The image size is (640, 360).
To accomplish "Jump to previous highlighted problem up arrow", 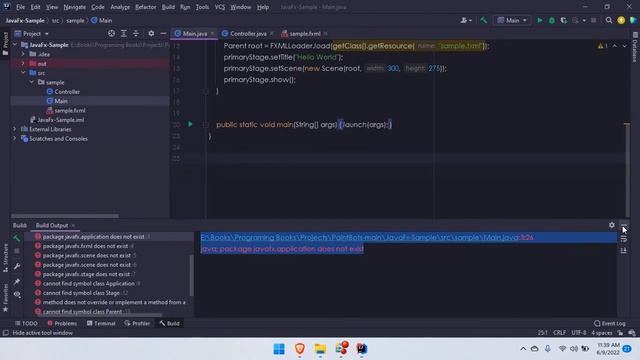I will click(615, 46).
